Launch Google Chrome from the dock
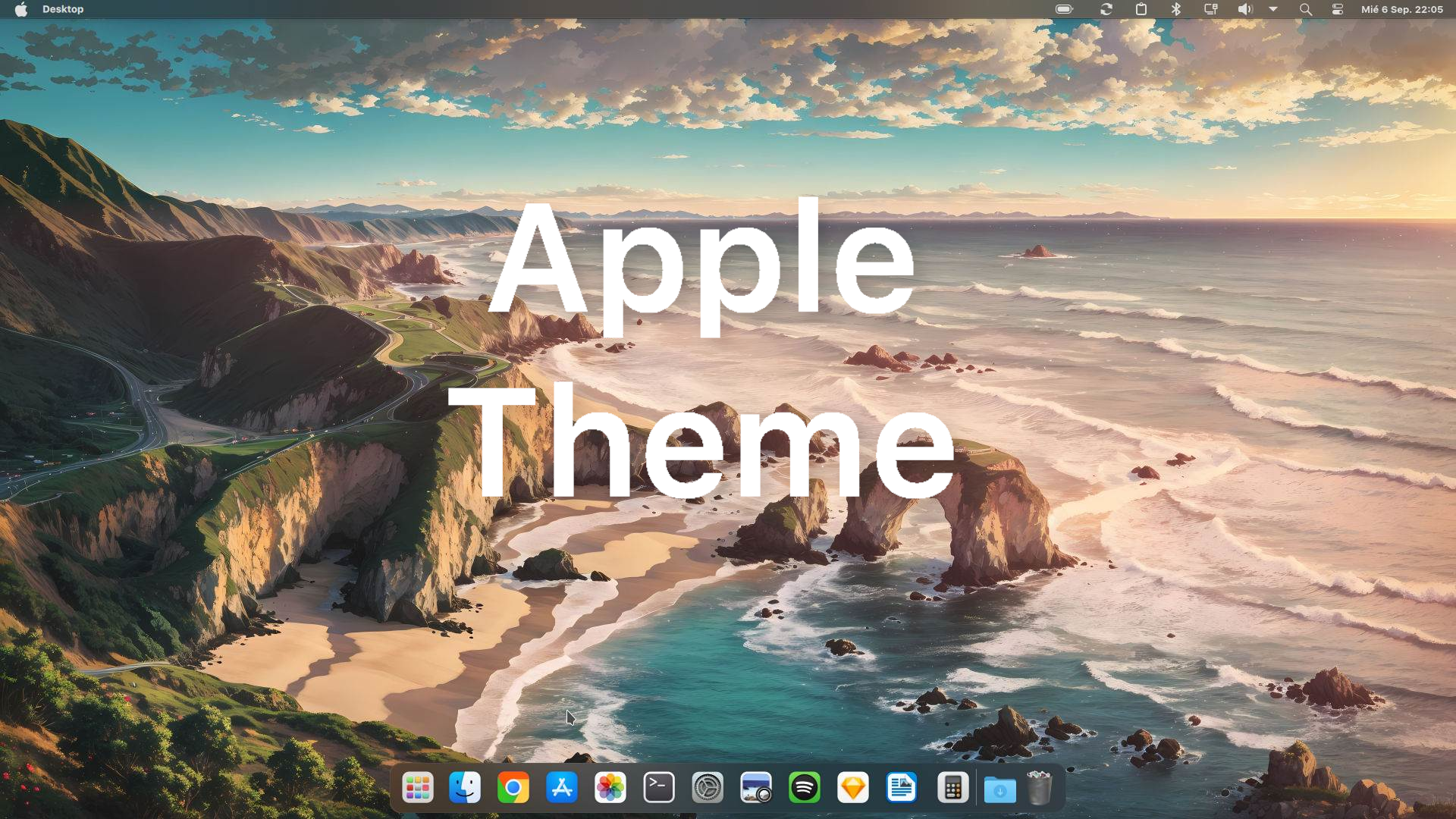Image resolution: width=1456 pixels, height=819 pixels. [513, 788]
